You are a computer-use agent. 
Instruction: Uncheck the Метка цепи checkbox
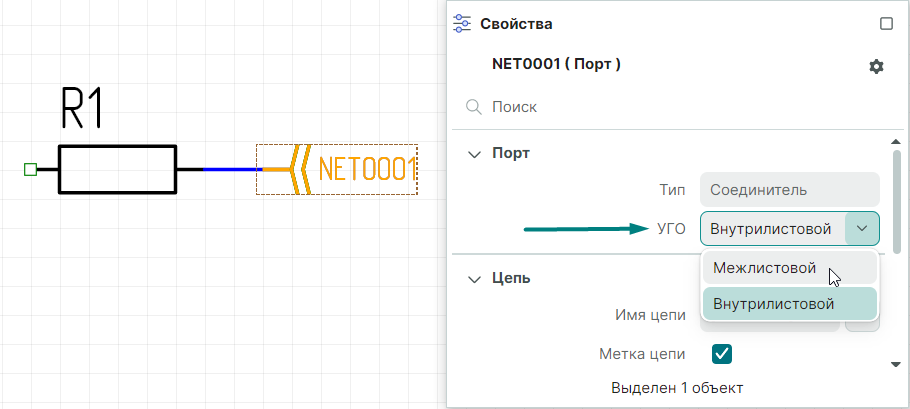721,353
